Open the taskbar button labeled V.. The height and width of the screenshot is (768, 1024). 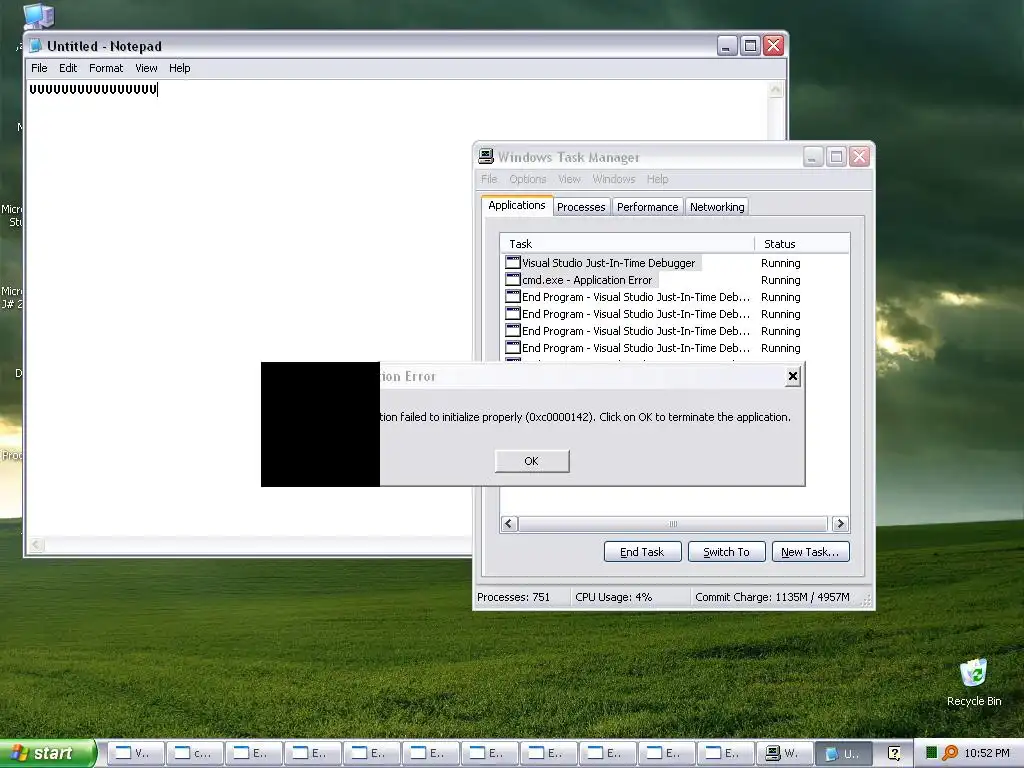click(135, 753)
